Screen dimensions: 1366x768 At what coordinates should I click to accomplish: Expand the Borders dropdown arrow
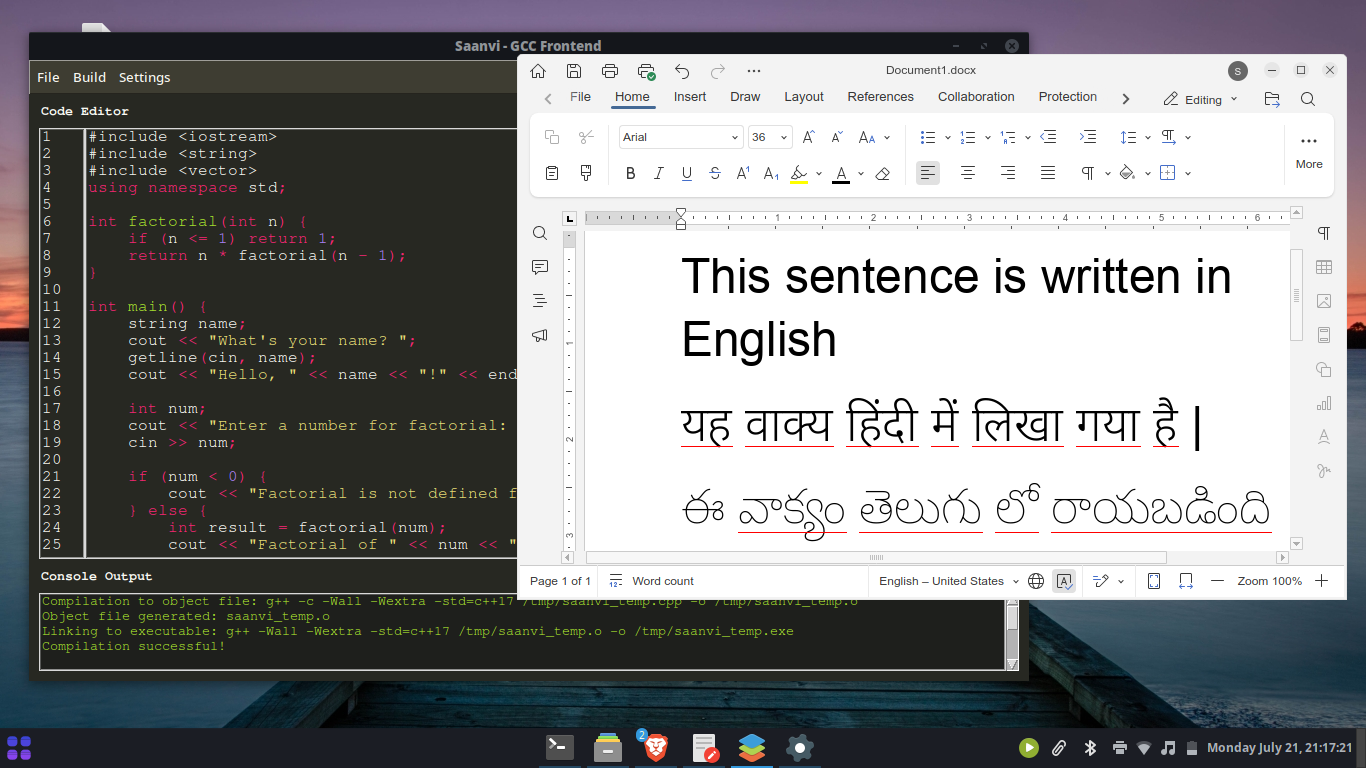pos(1188,173)
